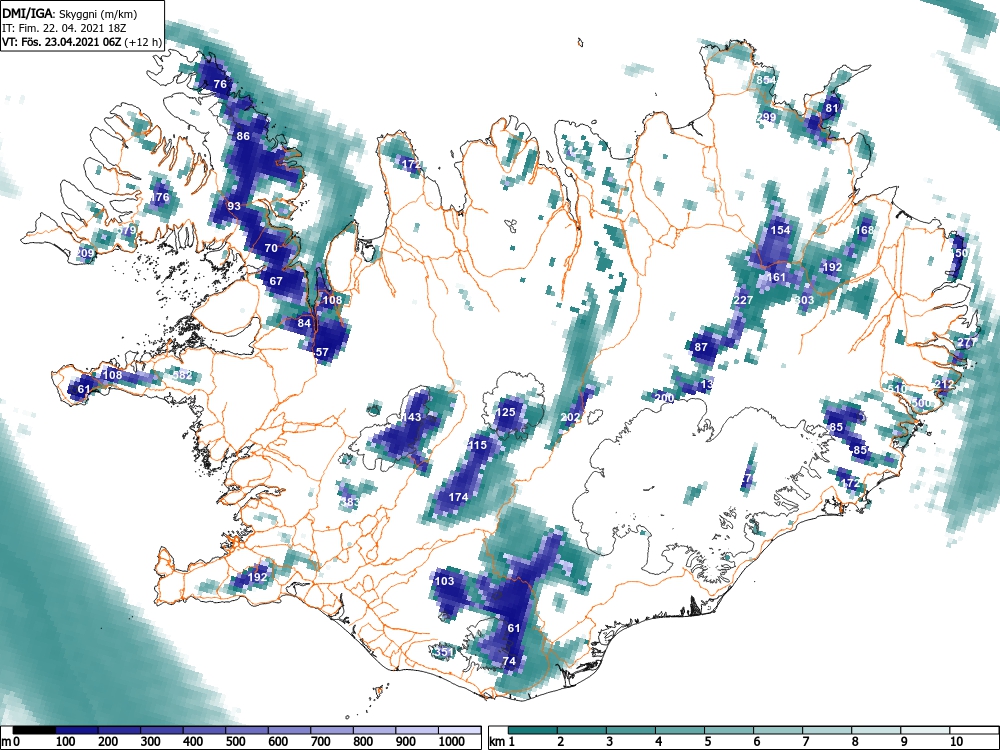Click the visibility value 168 on the map
The image size is (1000, 750).
864,230
